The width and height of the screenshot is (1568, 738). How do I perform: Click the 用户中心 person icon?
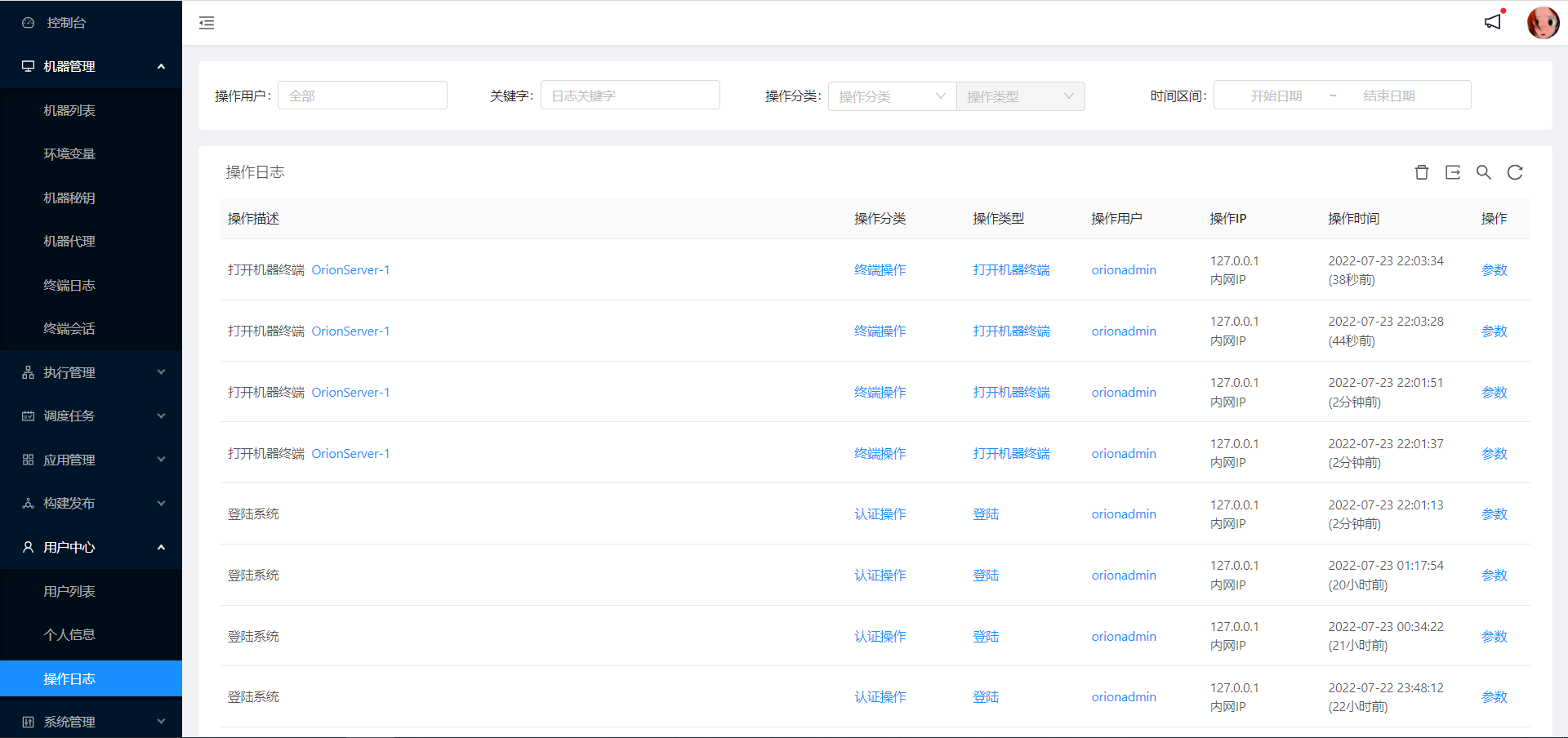[29, 547]
